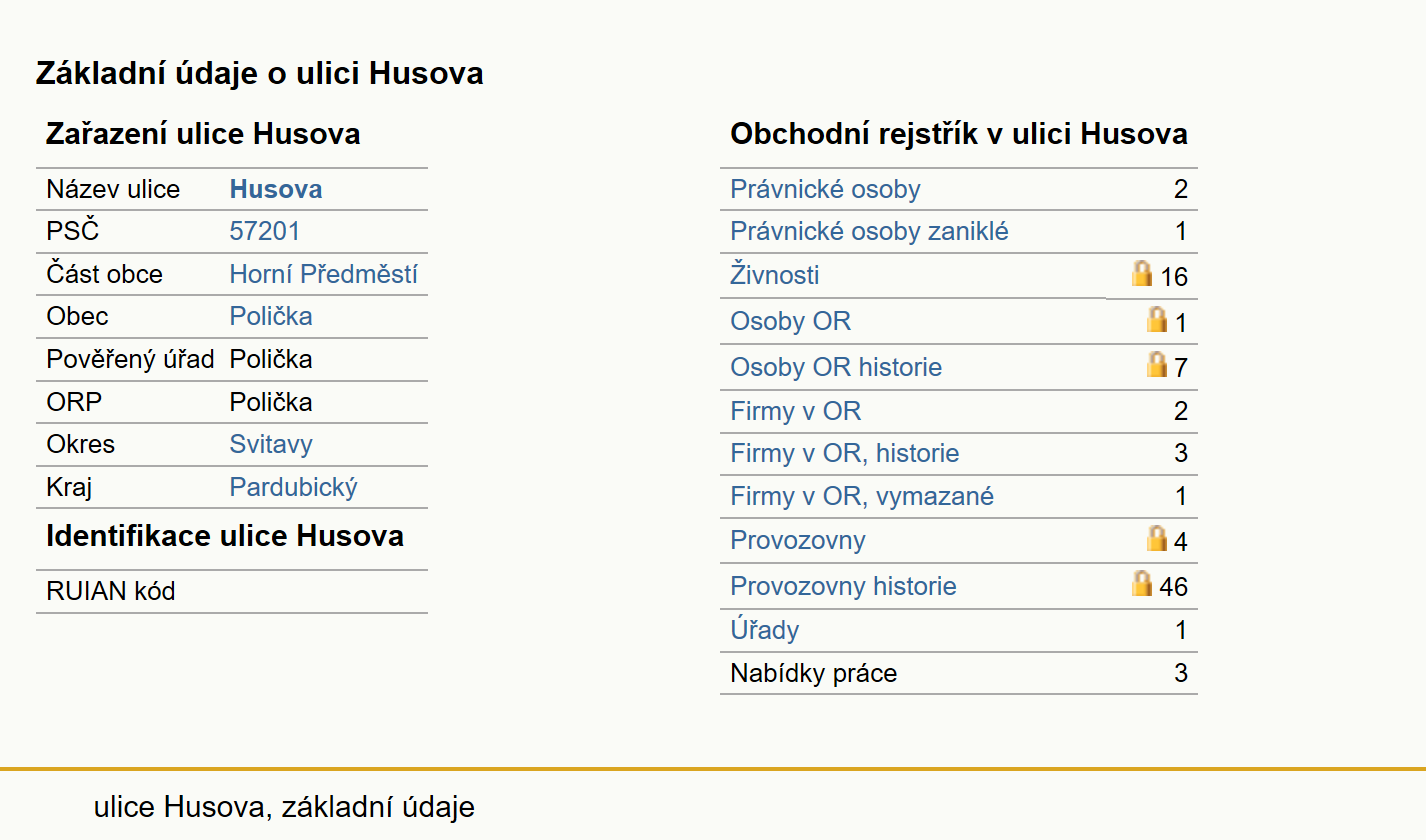Show Firmy v OR list
Image resolution: width=1426 pixels, height=840 pixels.
(796, 411)
